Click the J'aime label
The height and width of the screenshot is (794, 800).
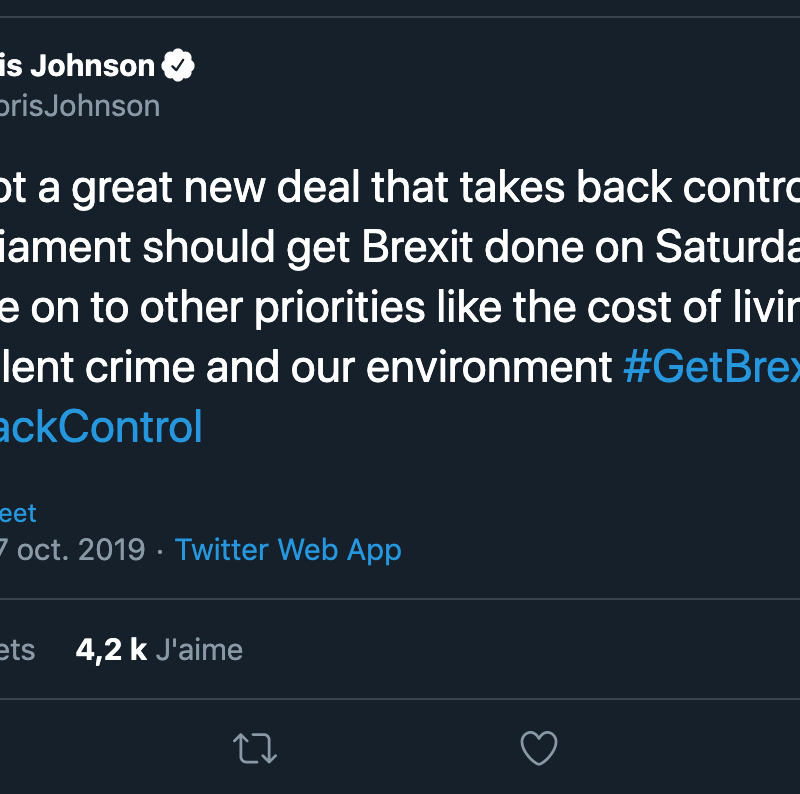(x=199, y=650)
